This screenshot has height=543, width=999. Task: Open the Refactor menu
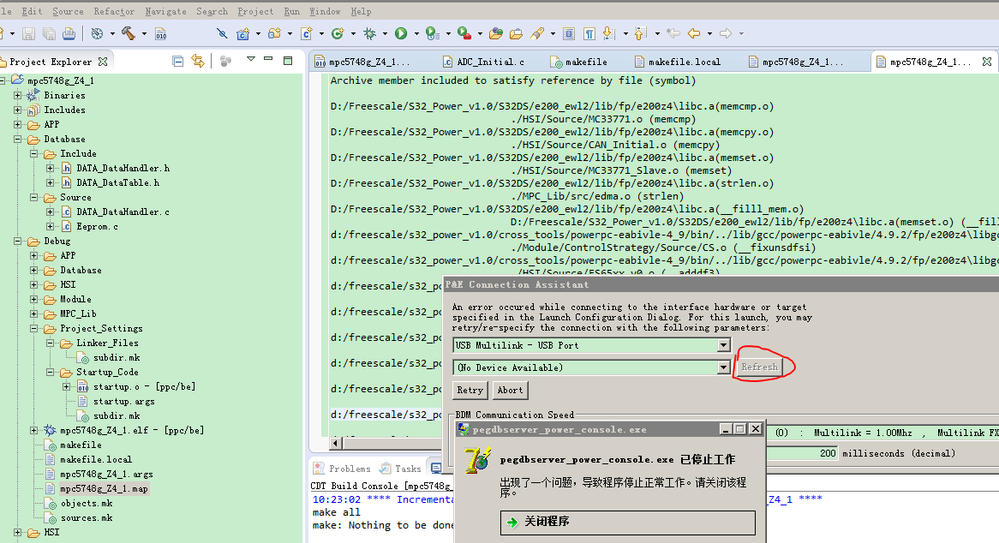click(x=114, y=11)
